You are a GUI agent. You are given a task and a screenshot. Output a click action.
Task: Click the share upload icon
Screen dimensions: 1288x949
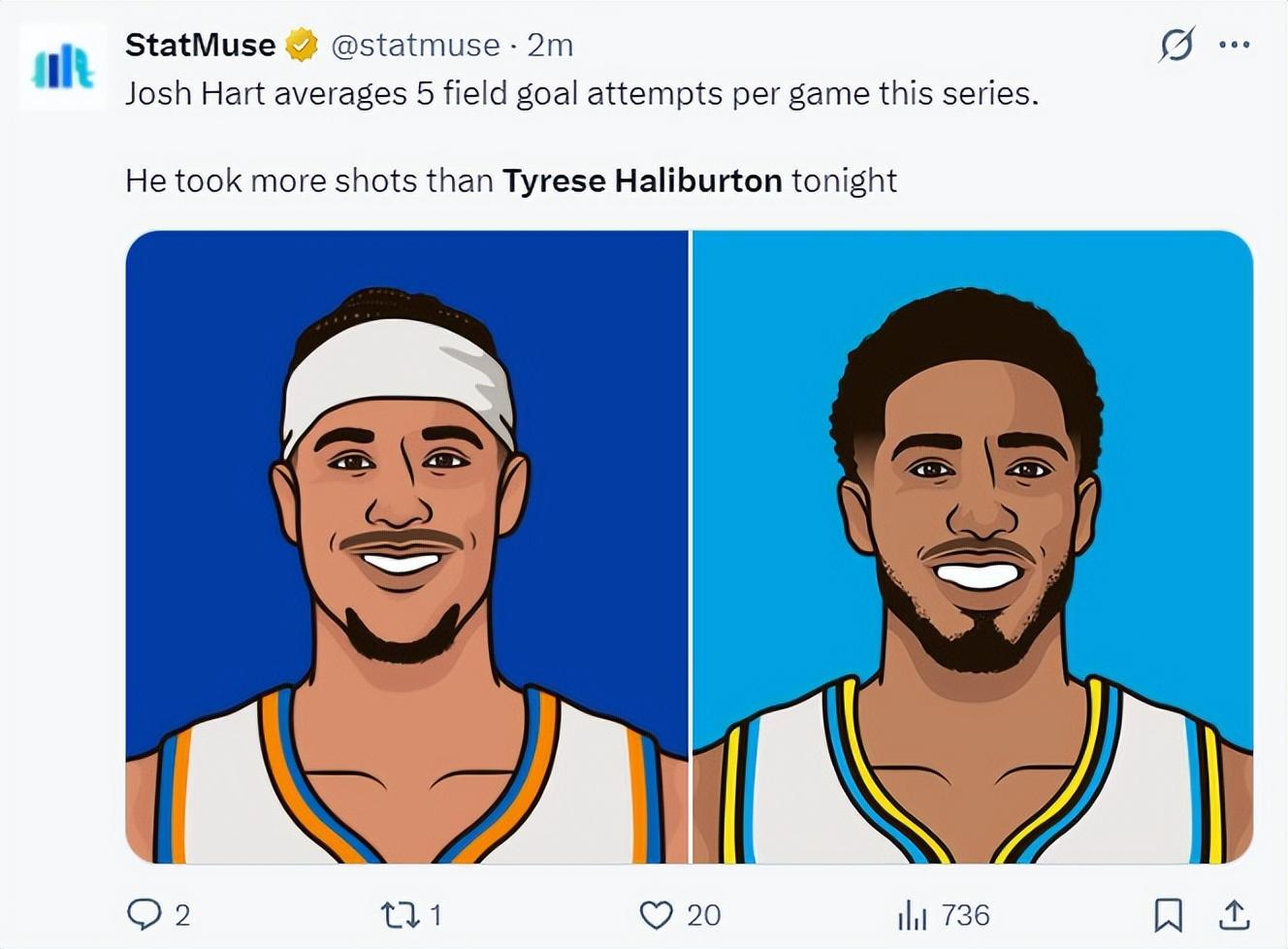click(x=1233, y=914)
